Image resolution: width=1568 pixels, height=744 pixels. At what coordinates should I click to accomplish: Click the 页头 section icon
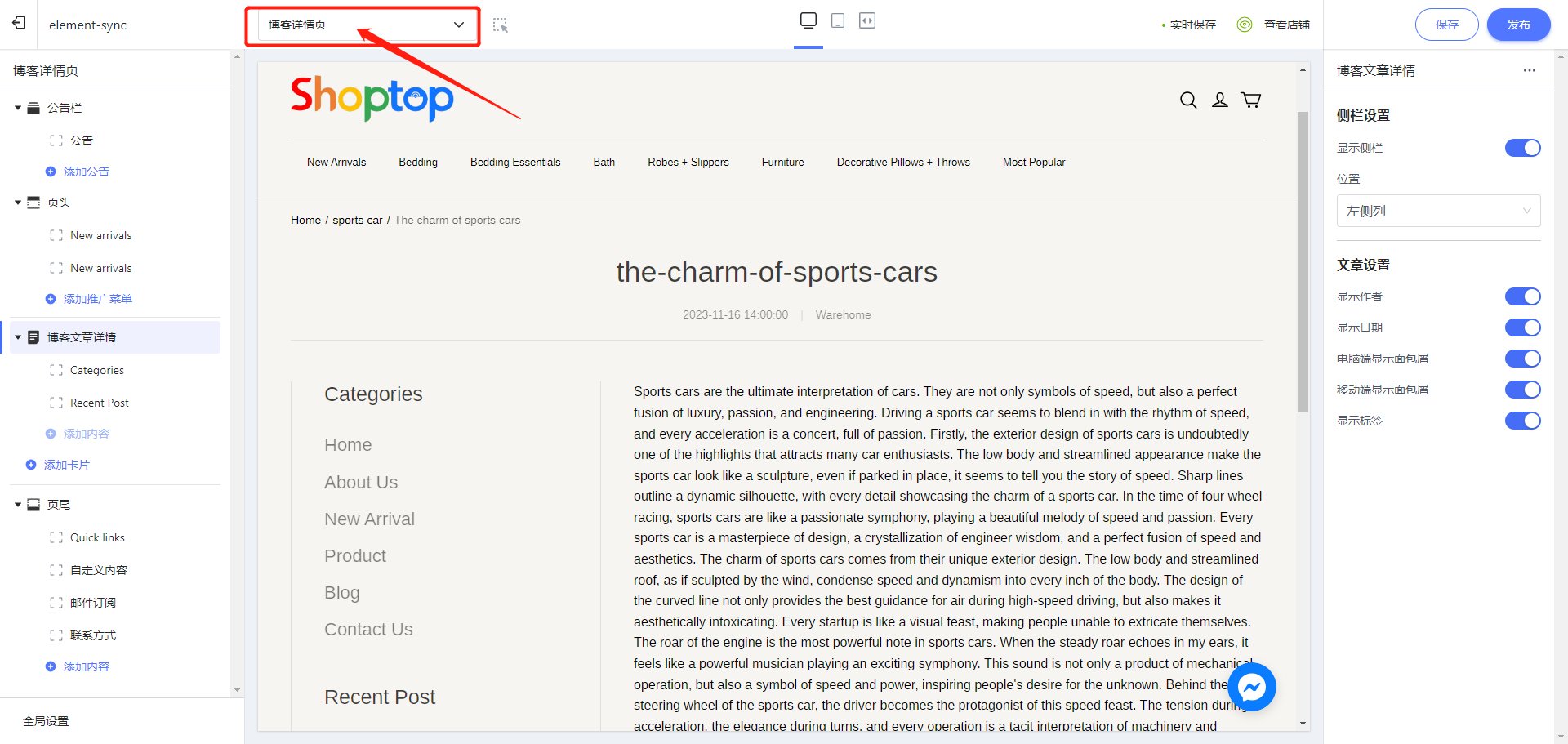33,203
